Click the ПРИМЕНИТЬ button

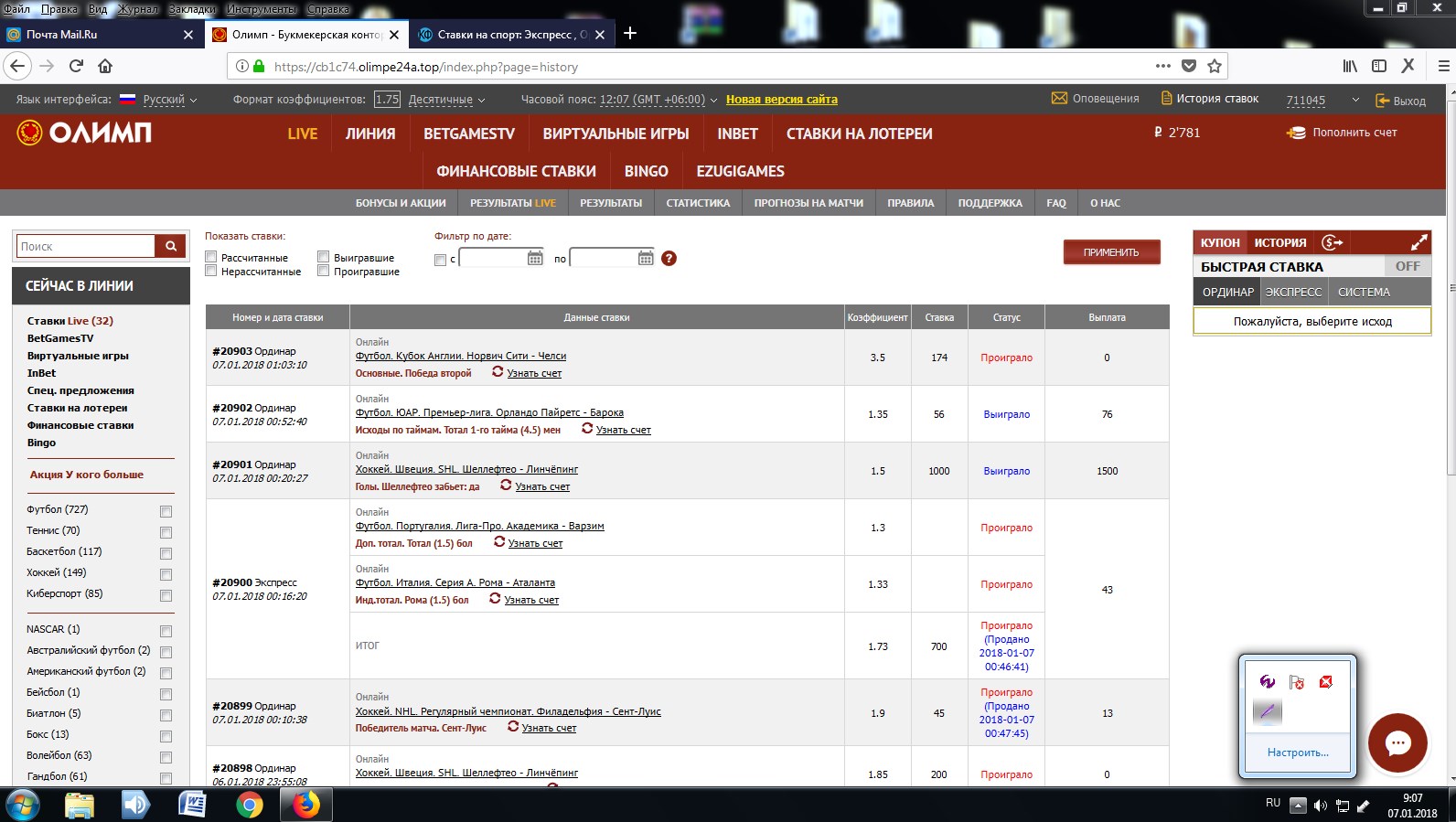click(x=1111, y=252)
